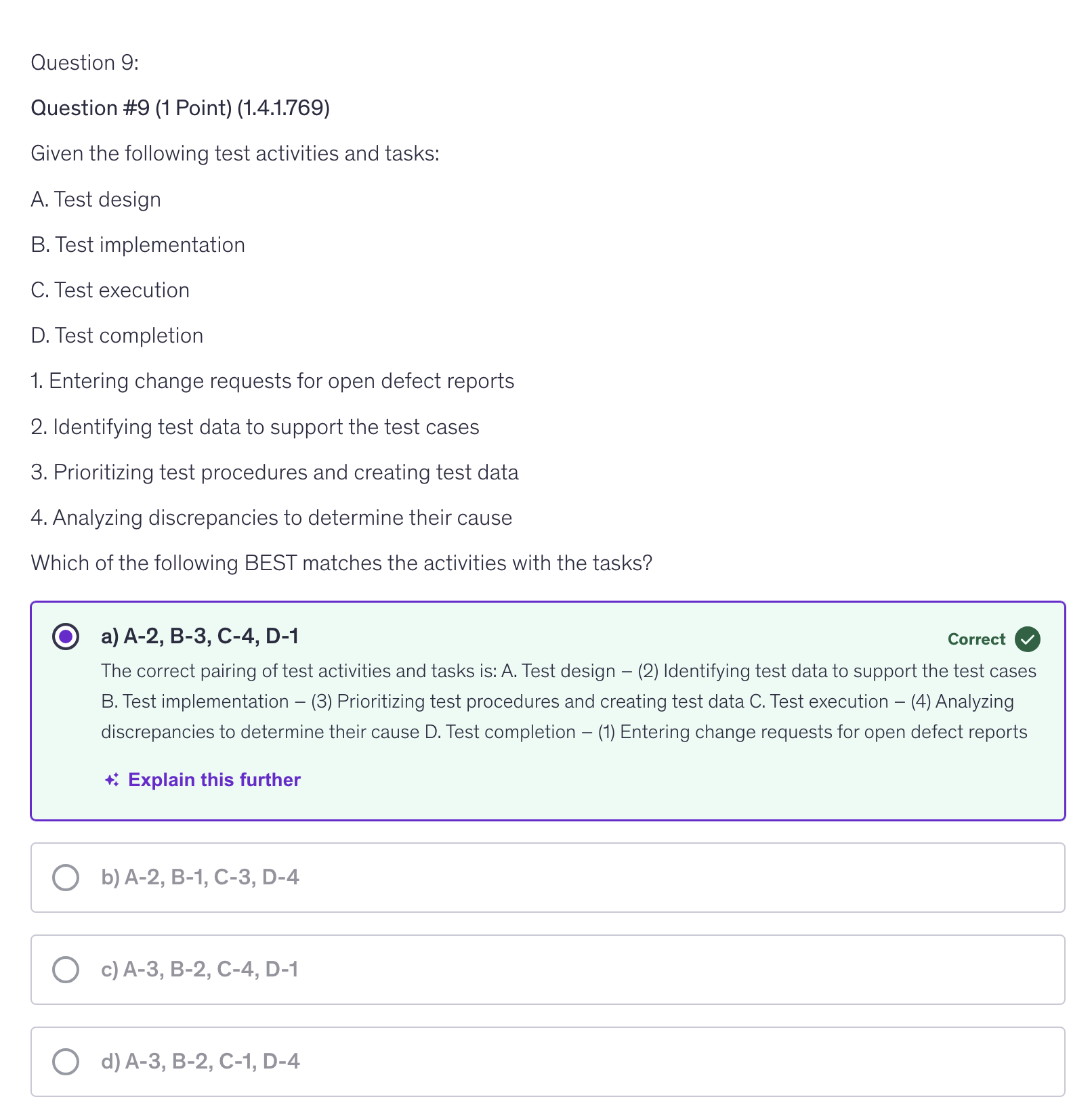Select radio button for option a) A-2, B-3, C-4, D-1
The image size is (1092, 1120).
click(66, 637)
